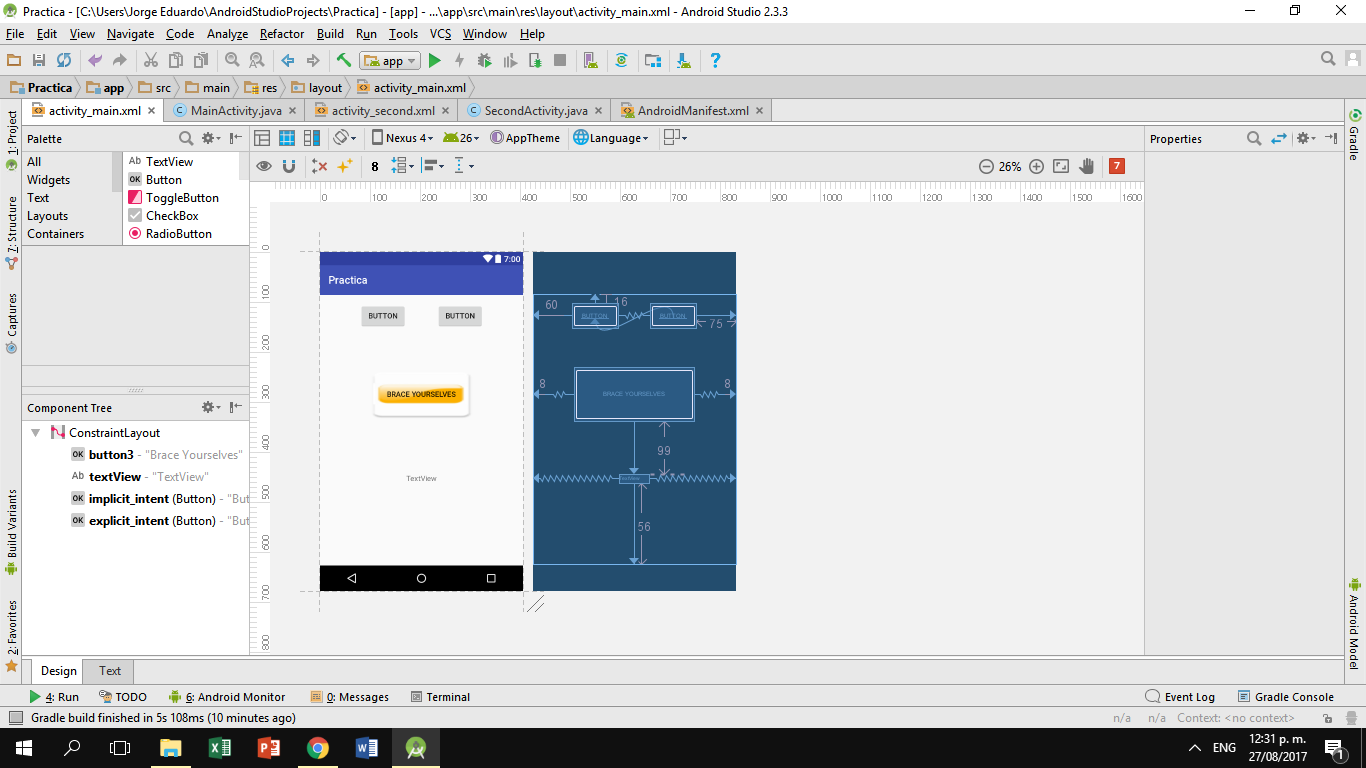Click Search Everywhere magnifier at top right
Viewport: 1366px width, 768px height.
coord(1328,59)
